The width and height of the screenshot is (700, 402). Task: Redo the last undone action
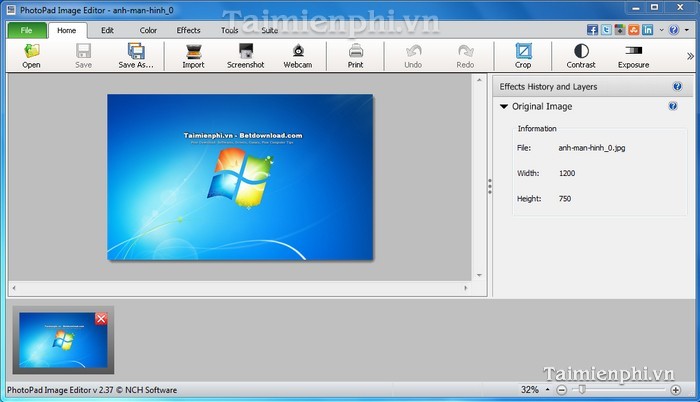click(x=465, y=56)
